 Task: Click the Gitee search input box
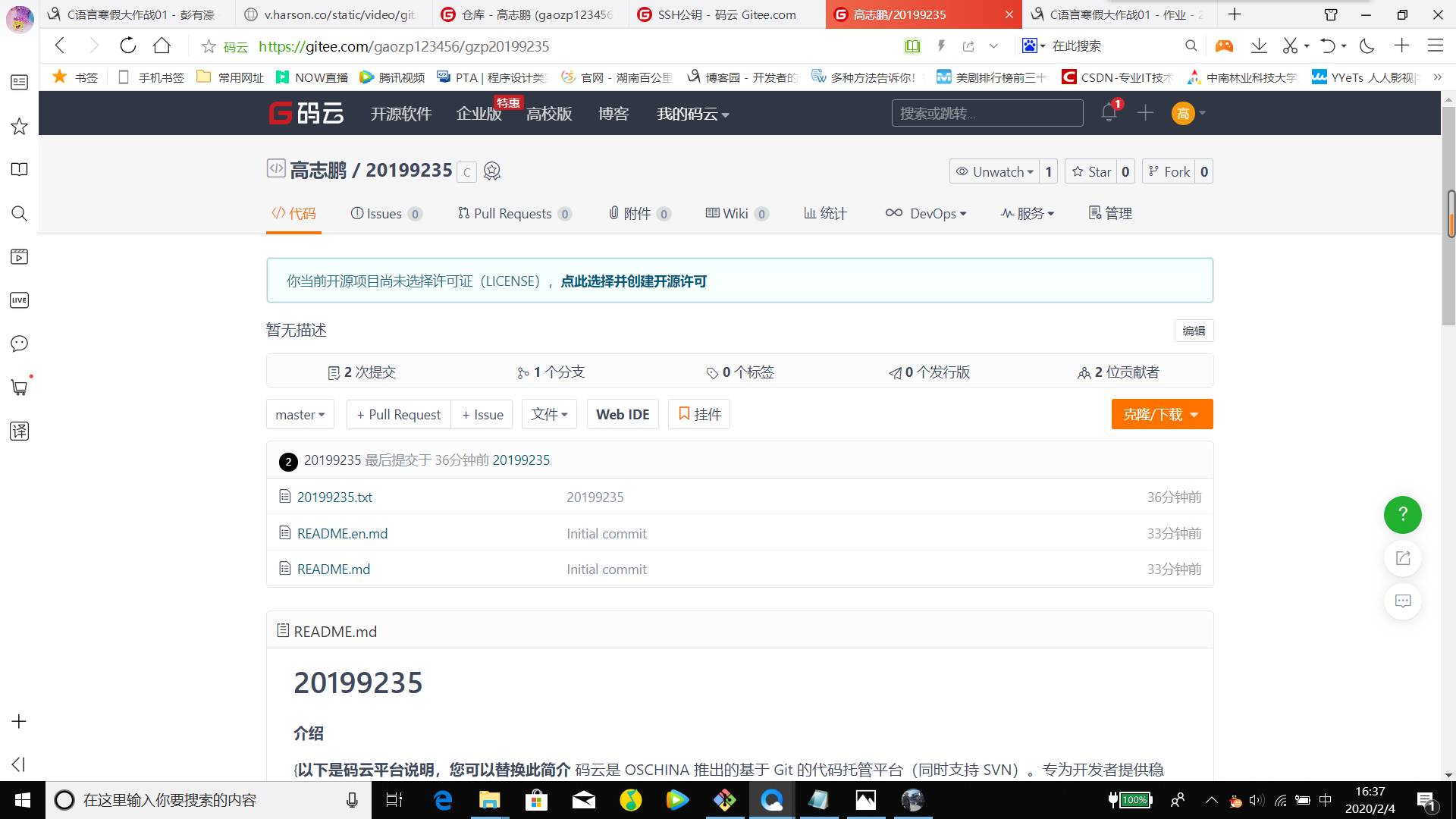pos(987,113)
